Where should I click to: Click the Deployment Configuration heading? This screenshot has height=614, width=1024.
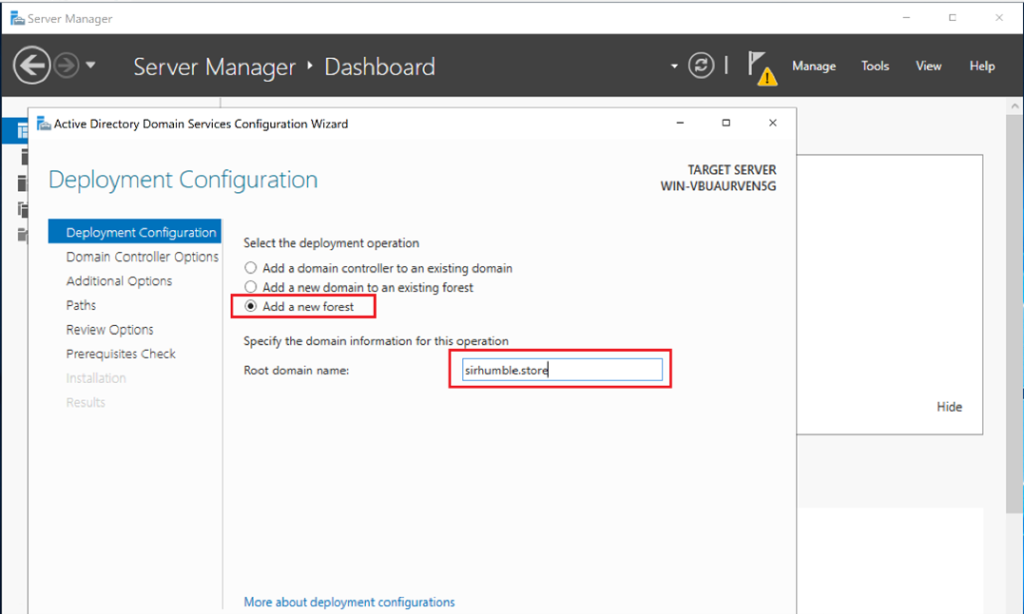tap(183, 180)
